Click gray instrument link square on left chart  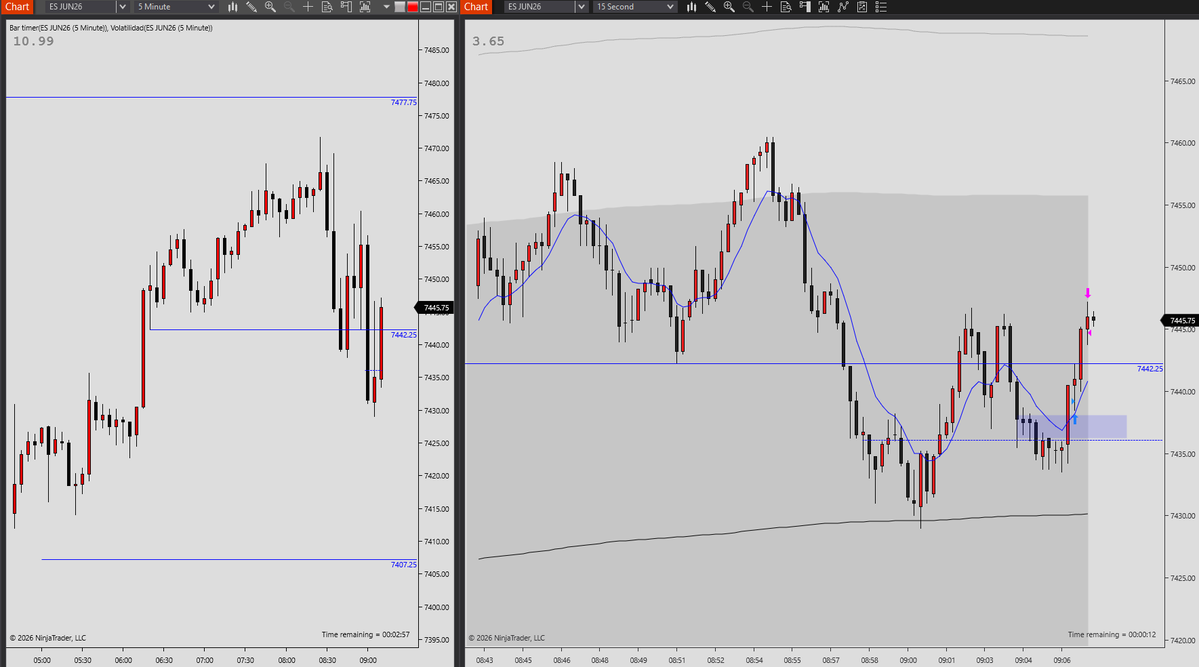[400, 7]
